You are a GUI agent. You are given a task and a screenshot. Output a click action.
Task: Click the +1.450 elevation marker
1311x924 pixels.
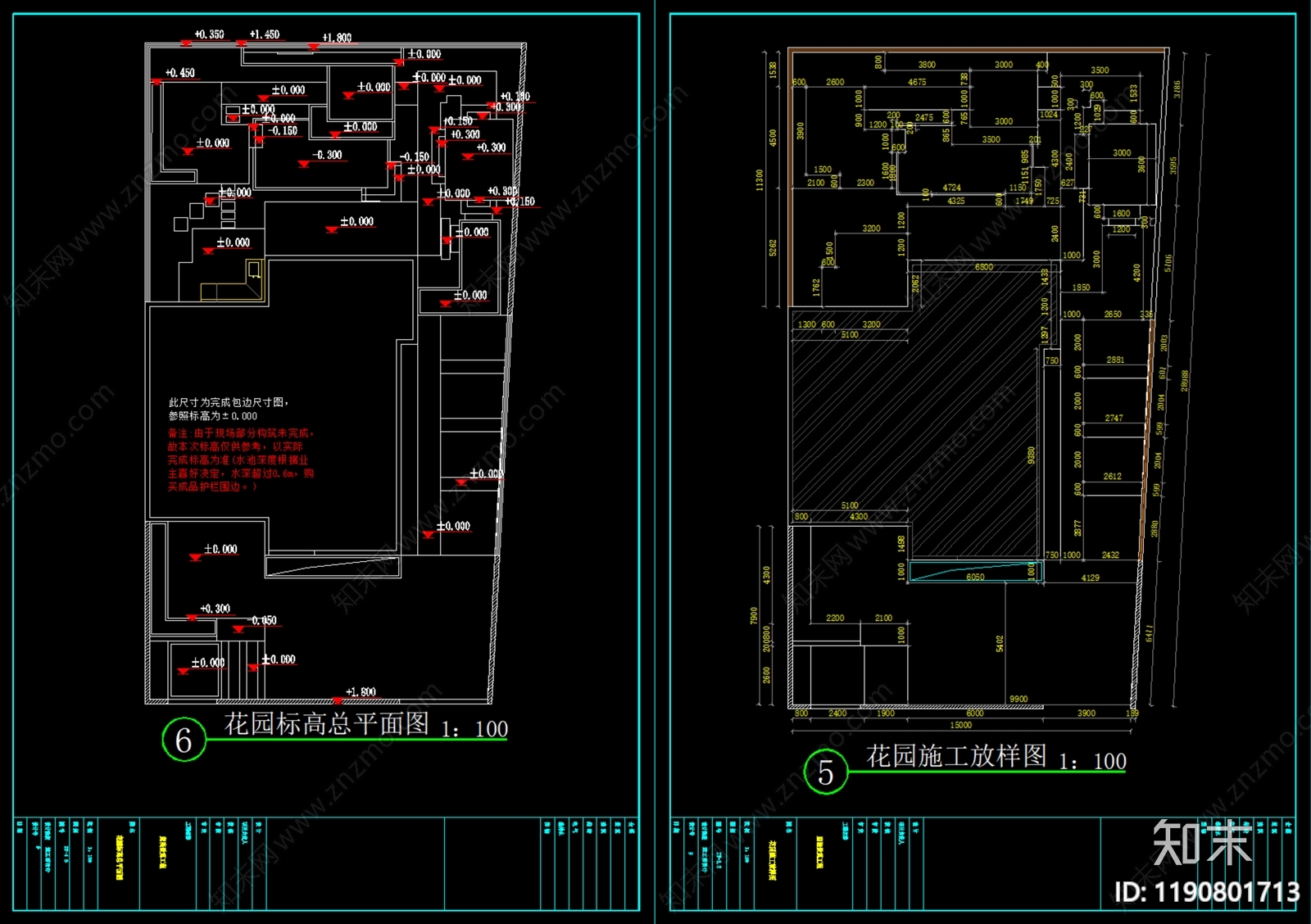point(264,34)
